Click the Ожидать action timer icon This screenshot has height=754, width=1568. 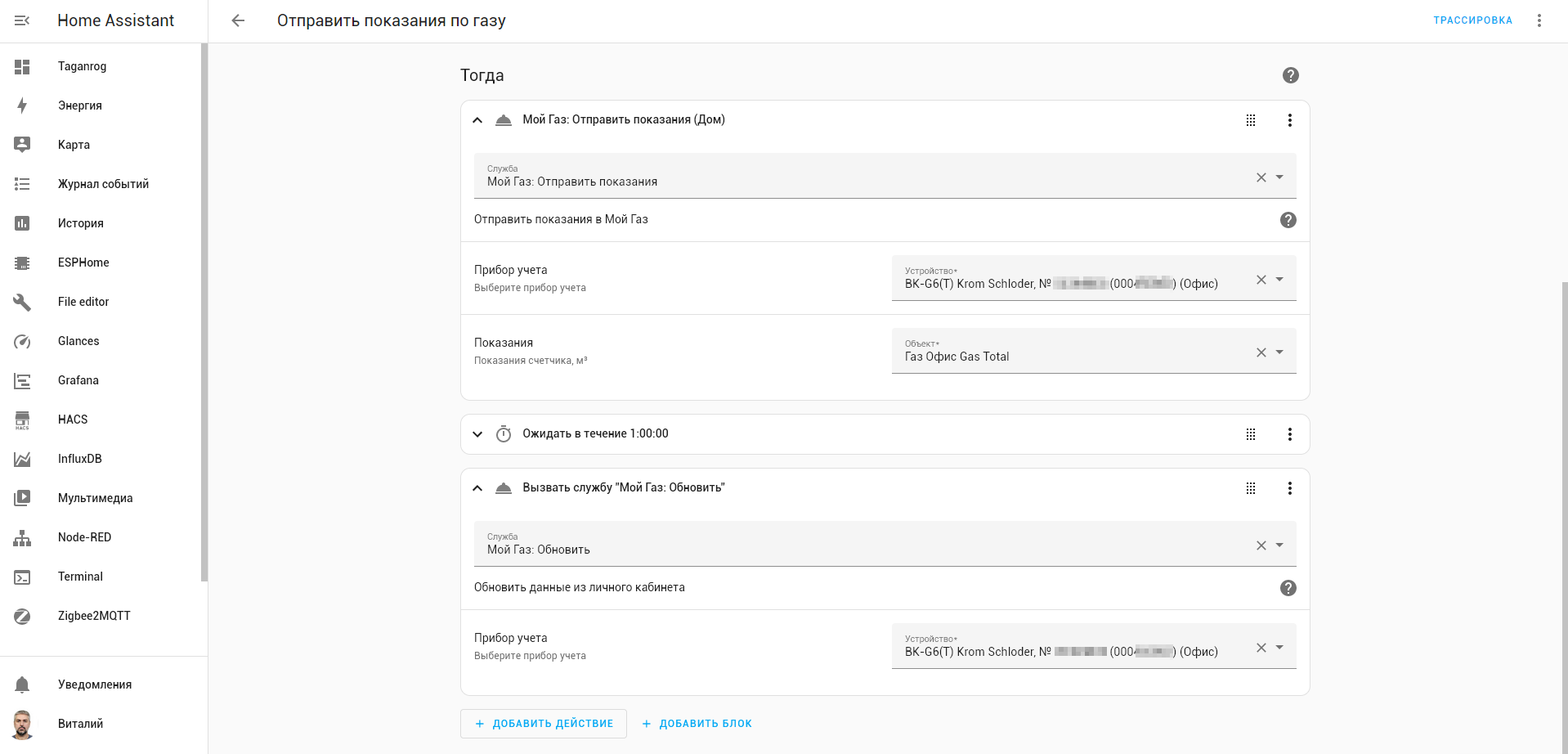(504, 434)
